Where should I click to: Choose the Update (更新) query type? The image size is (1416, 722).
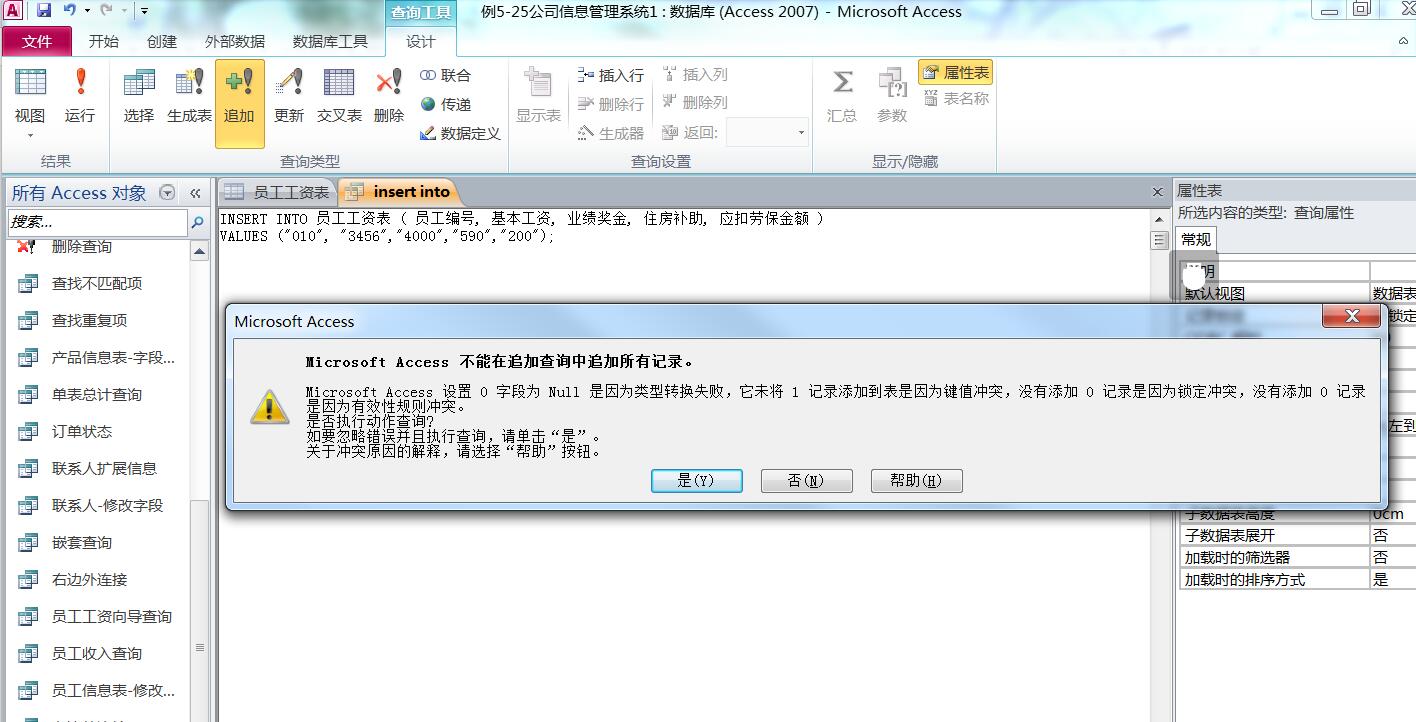click(x=289, y=98)
